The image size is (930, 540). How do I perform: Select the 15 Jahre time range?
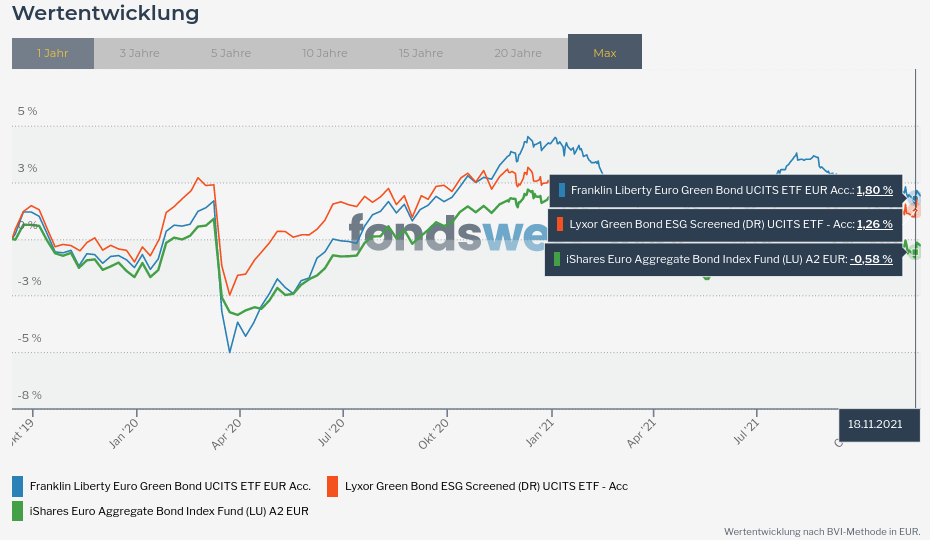point(421,53)
